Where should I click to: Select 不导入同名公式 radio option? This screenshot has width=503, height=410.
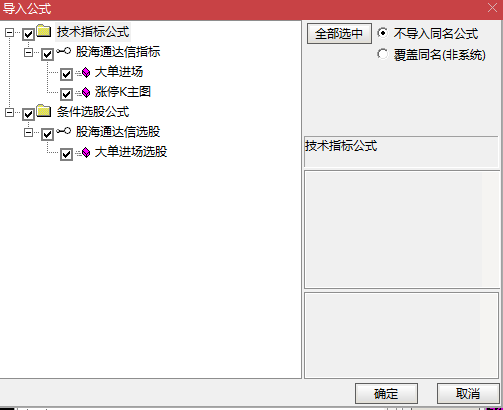click(383, 33)
